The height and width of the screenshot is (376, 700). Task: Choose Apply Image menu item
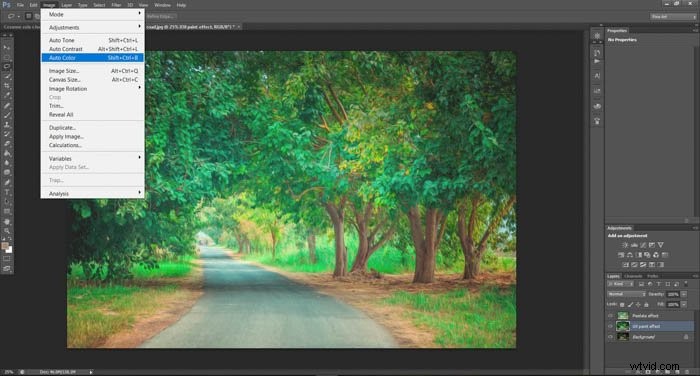(x=92, y=136)
